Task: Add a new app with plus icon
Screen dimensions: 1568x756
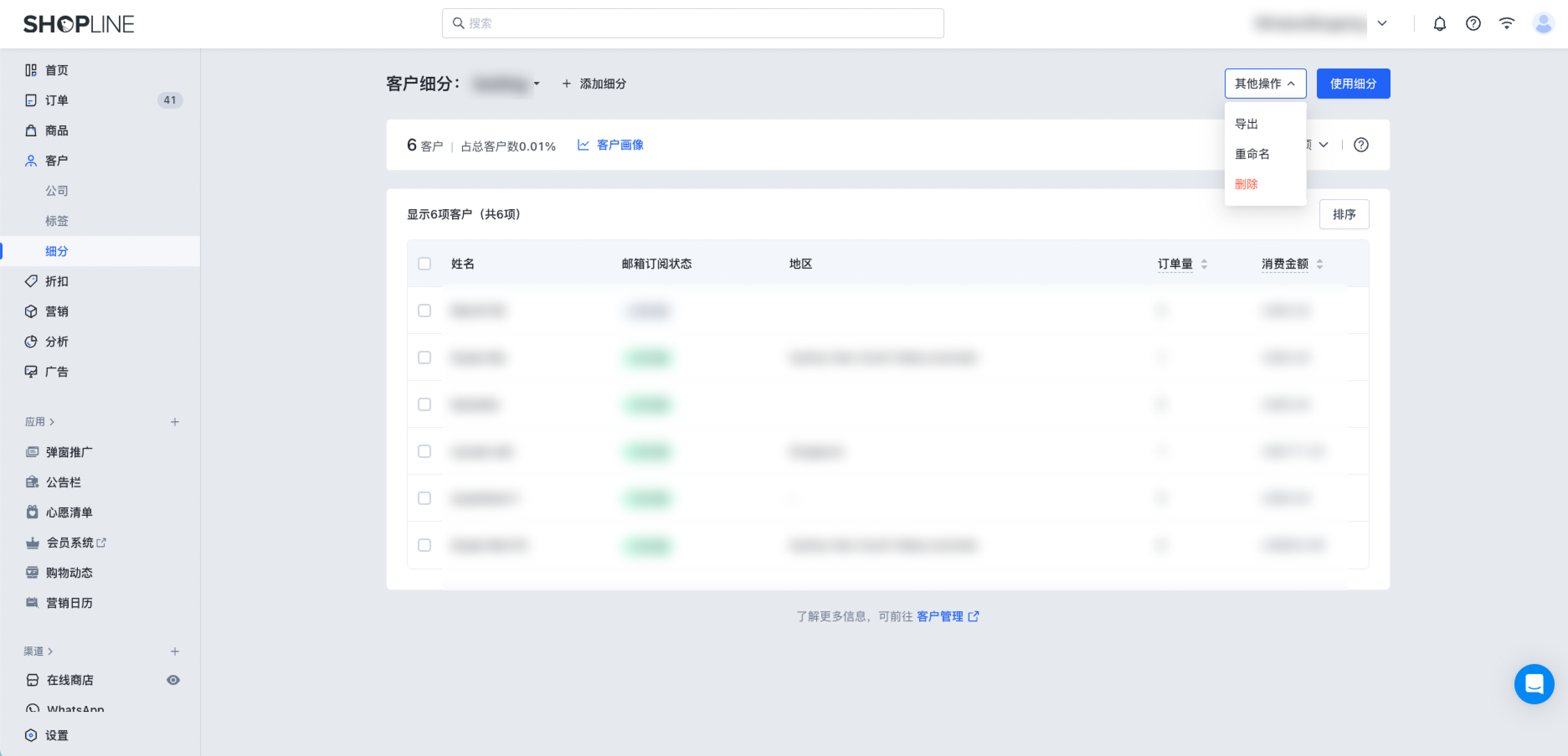Action: pyautogui.click(x=175, y=422)
